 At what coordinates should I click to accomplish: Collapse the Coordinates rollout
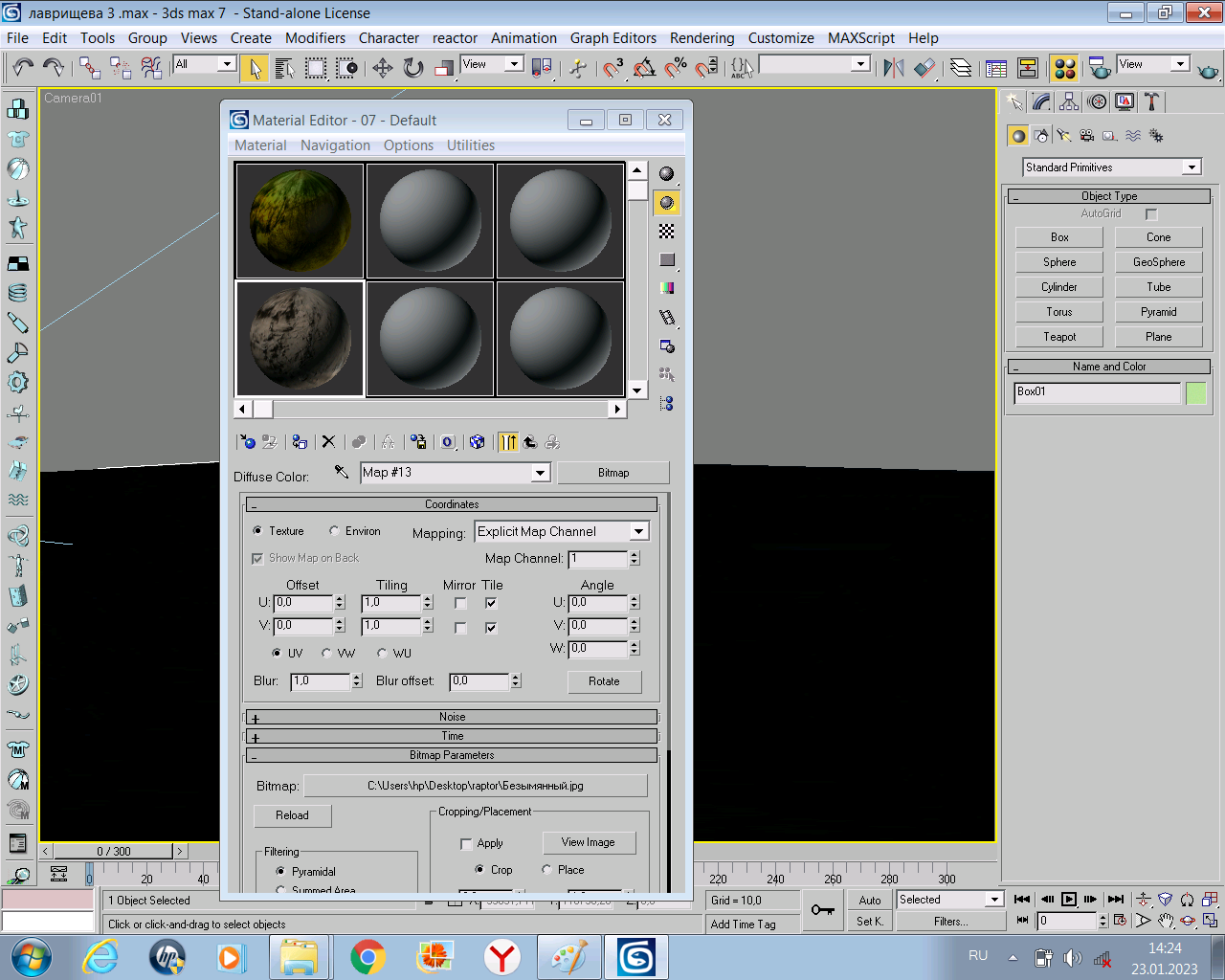(x=452, y=504)
